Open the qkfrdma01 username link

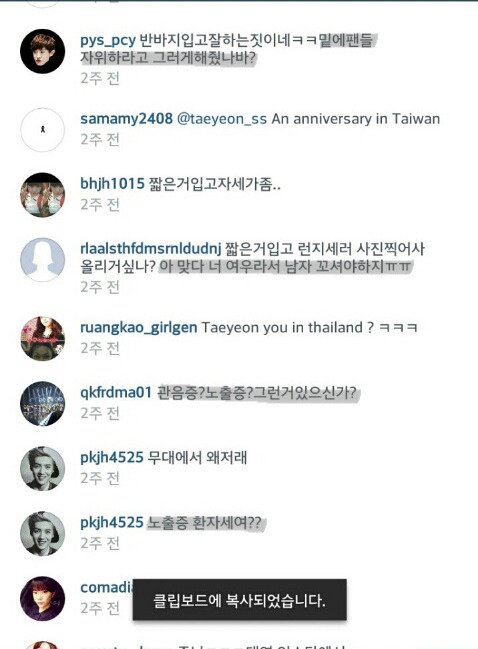click(x=116, y=392)
